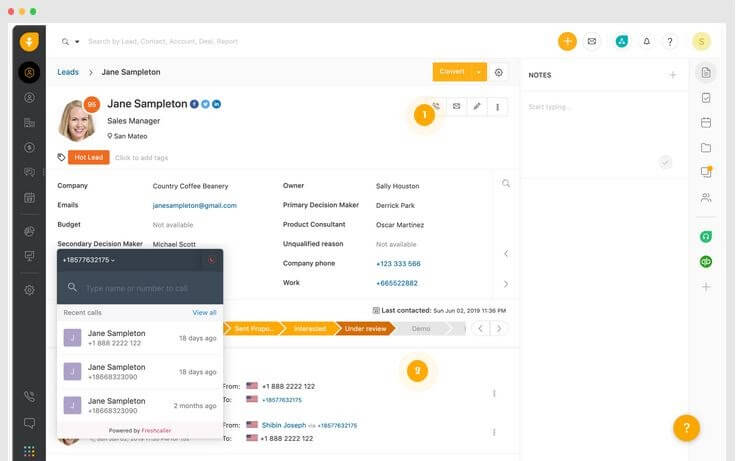739x461 pixels.
Task: Open the Leads module in sidebar
Action: tap(29, 73)
